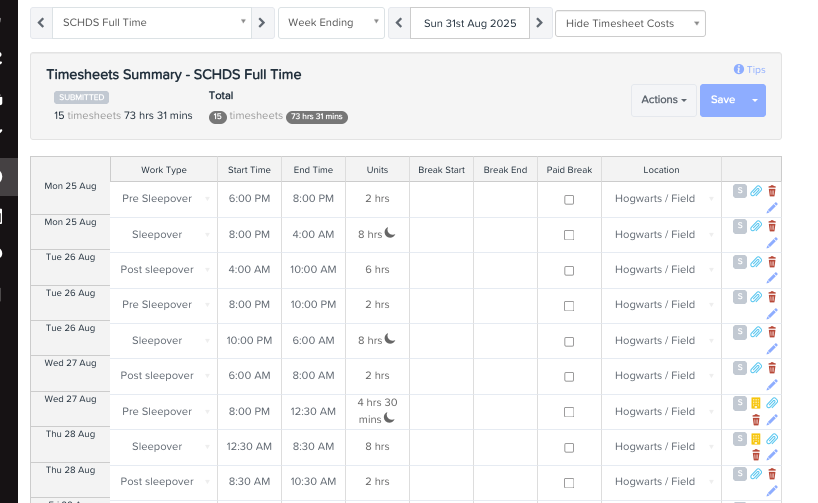Viewport: 818px width, 503px height.
Task: Tick Paid Break for Mon 25 Aug Pre Sleepover
Action: pos(569,200)
